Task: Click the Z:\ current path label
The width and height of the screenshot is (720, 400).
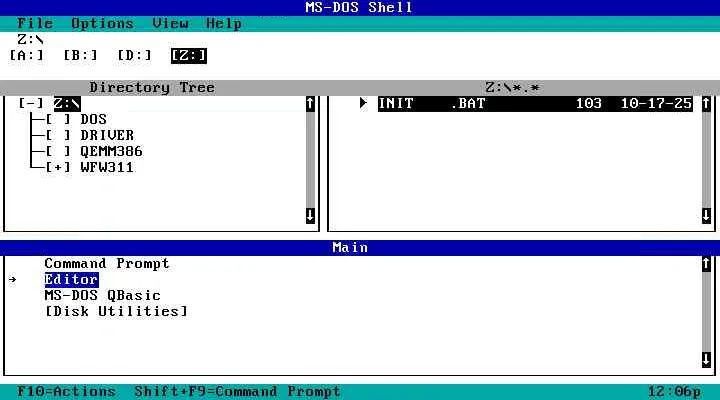Action: [30, 39]
